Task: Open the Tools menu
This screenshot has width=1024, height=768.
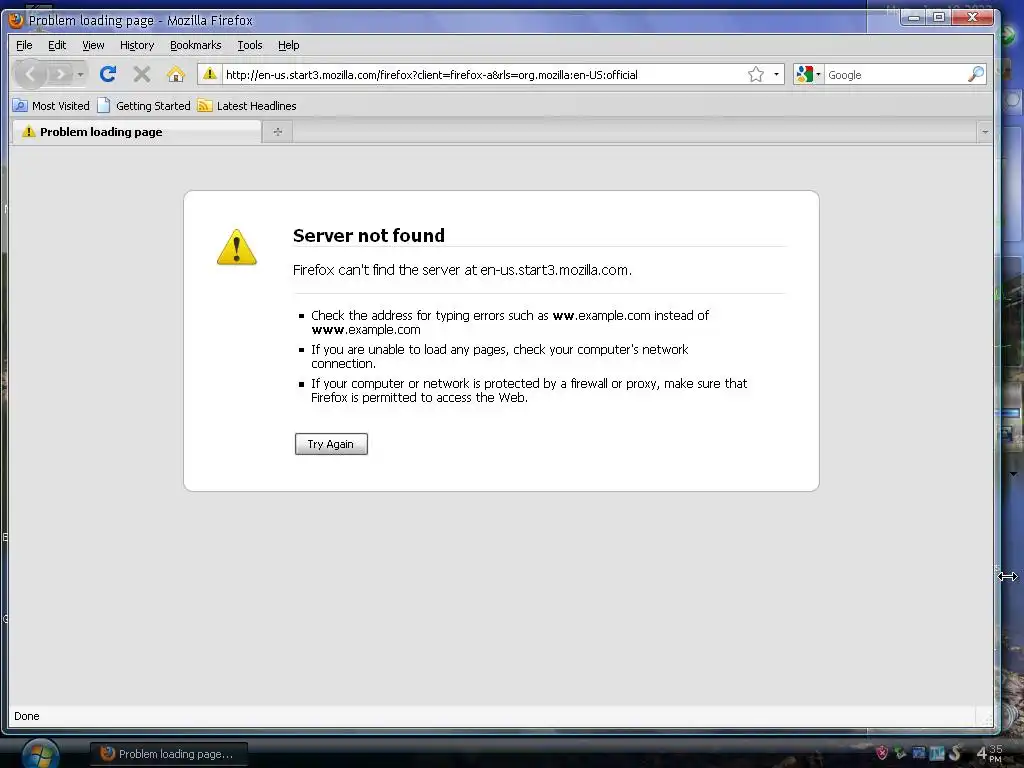Action: click(x=249, y=45)
